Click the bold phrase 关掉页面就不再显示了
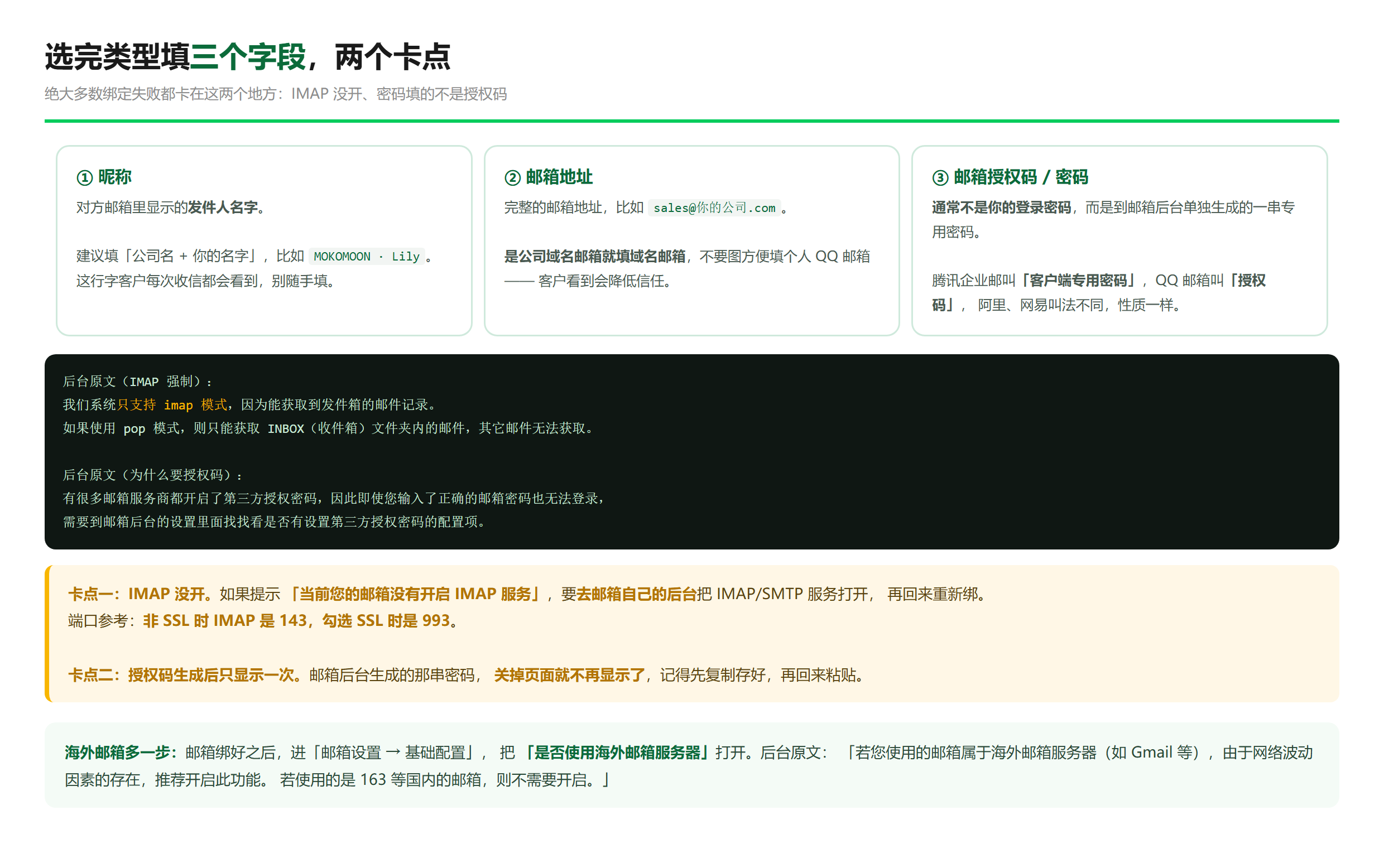This screenshot has height=868, width=1384. 569,674
